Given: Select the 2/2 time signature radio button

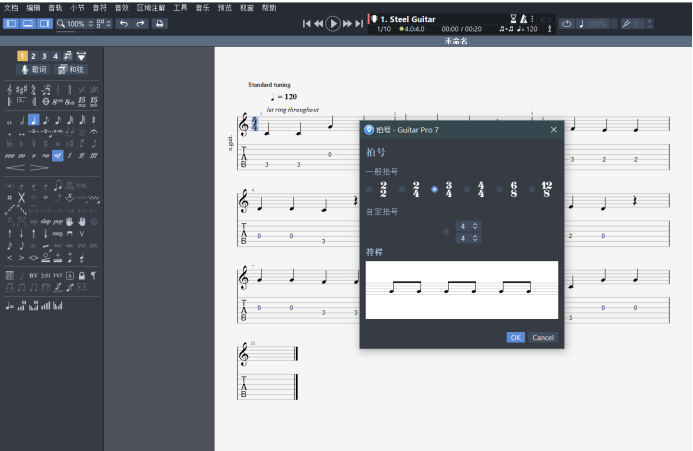Looking at the screenshot, I should [x=369, y=189].
